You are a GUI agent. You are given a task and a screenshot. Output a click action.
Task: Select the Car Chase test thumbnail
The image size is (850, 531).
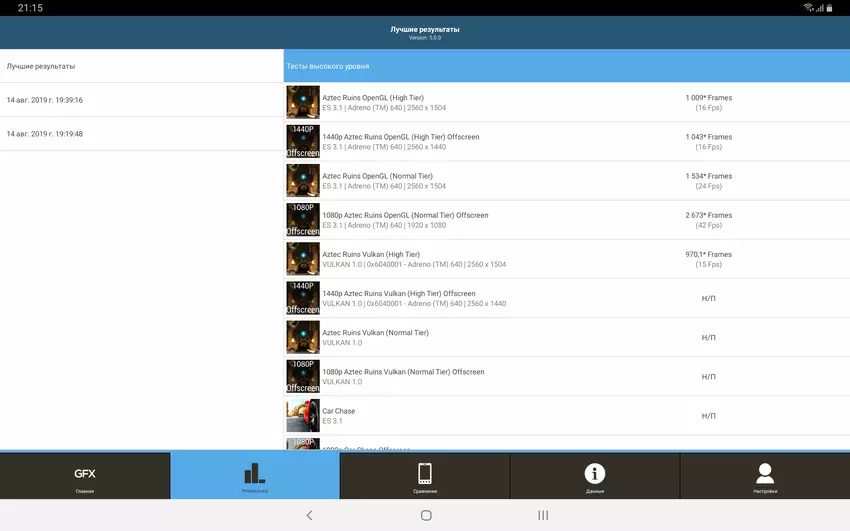pyautogui.click(x=303, y=415)
